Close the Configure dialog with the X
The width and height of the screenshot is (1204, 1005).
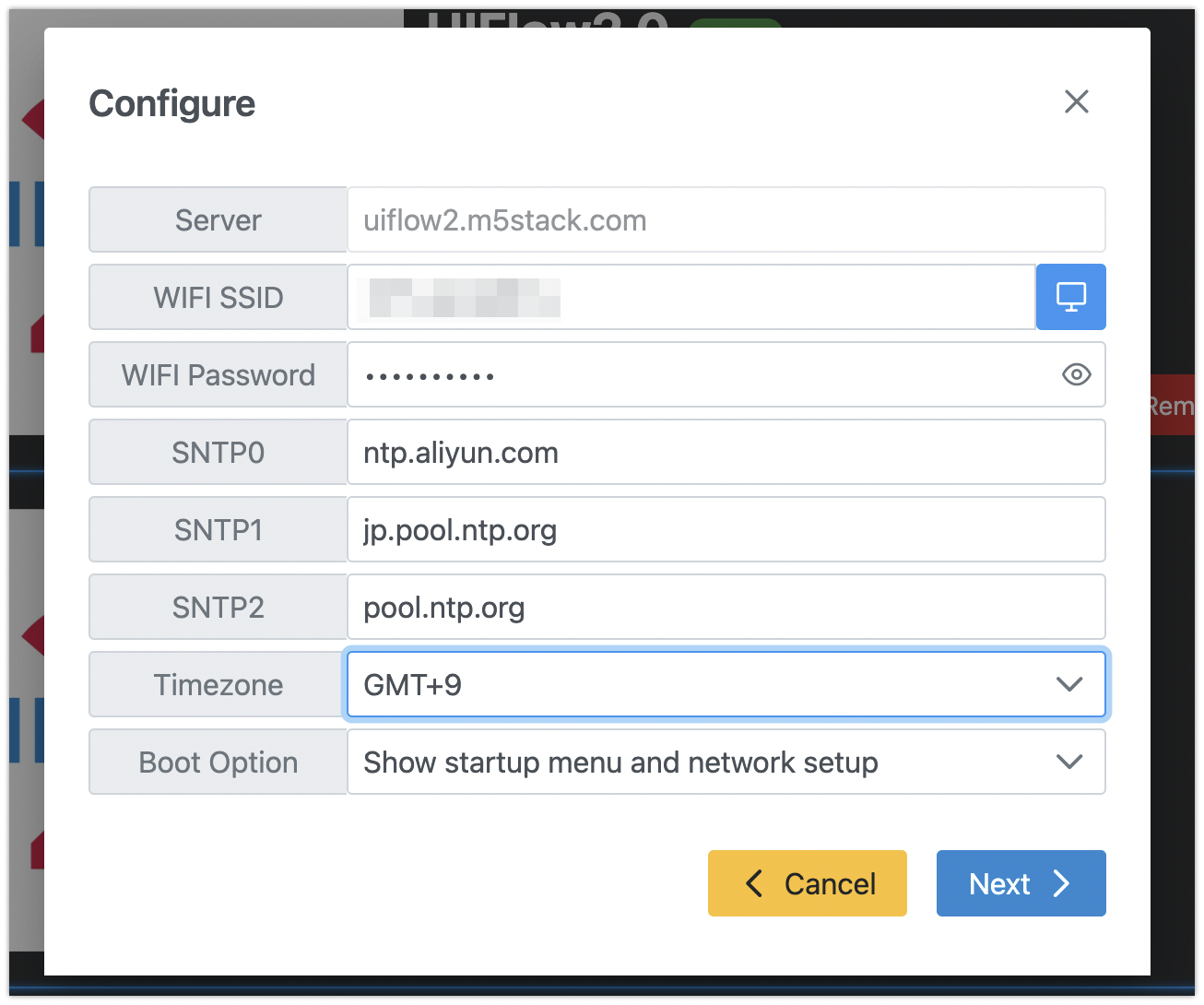[1076, 101]
